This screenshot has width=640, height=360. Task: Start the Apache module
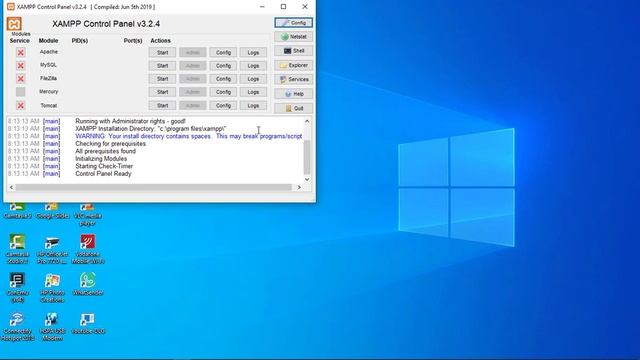click(162, 52)
